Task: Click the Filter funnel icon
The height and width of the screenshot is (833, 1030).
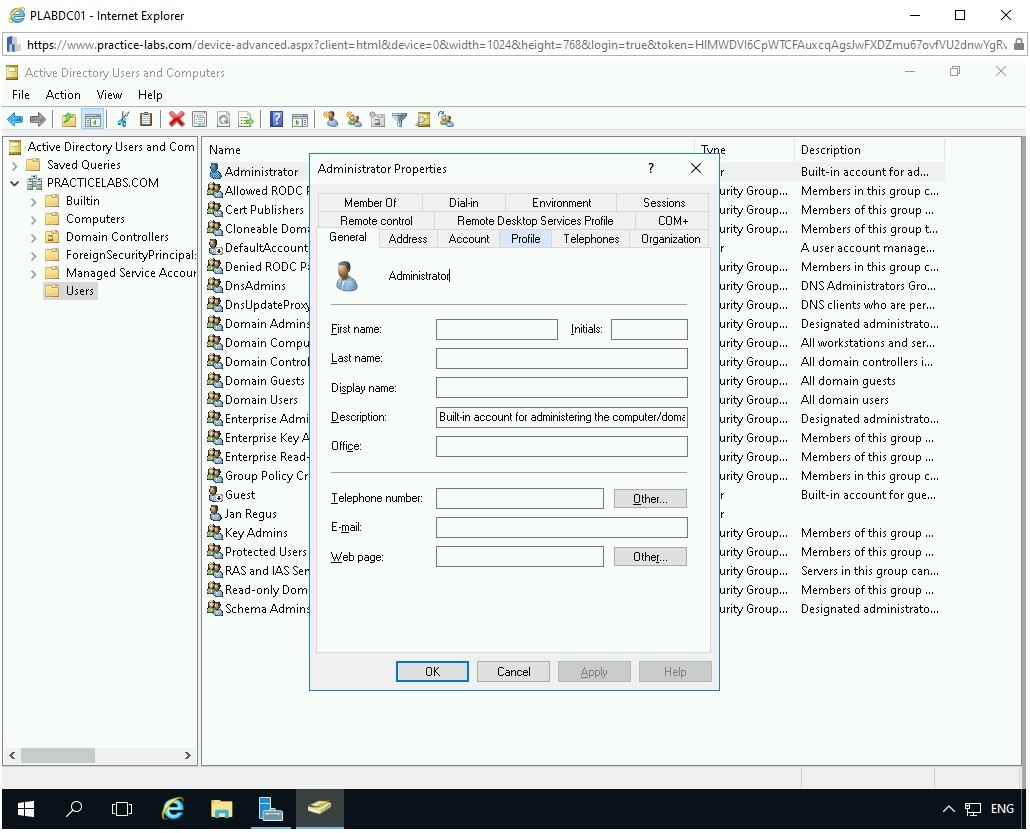Action: coord(399,120)
